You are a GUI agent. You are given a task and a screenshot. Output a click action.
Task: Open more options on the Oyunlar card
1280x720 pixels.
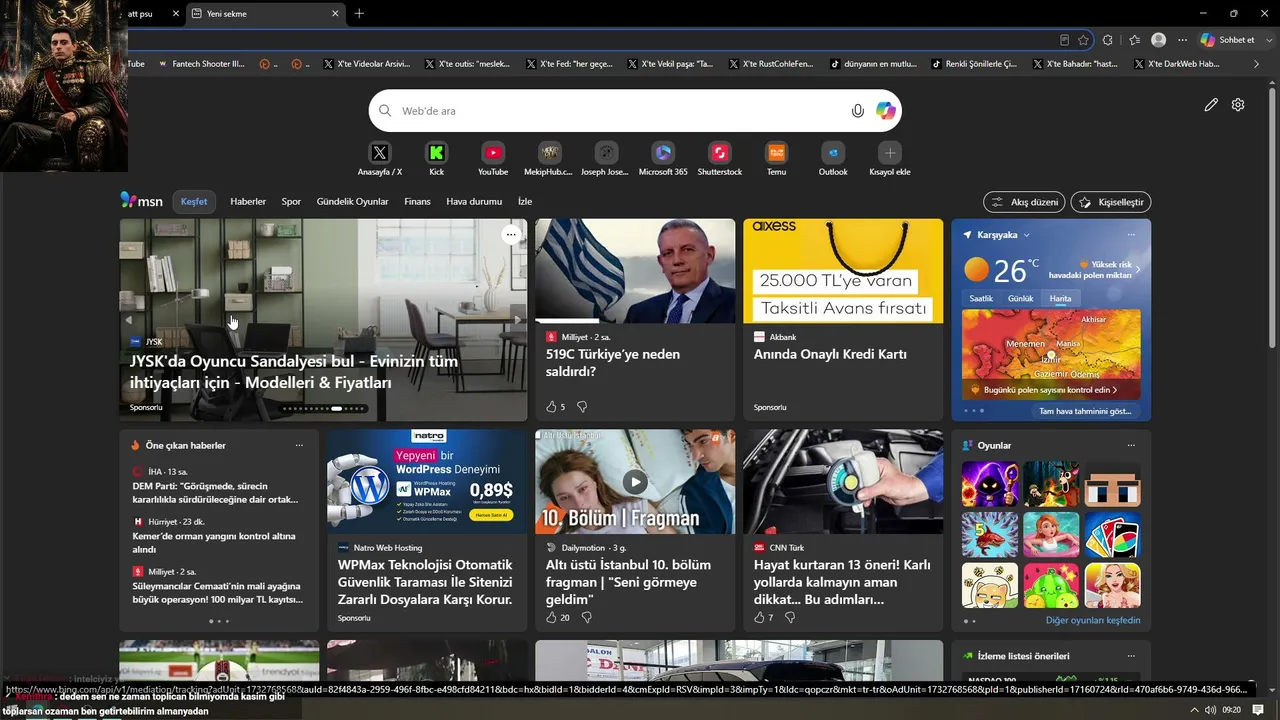pyautogui.click(x=1131, y=445)
